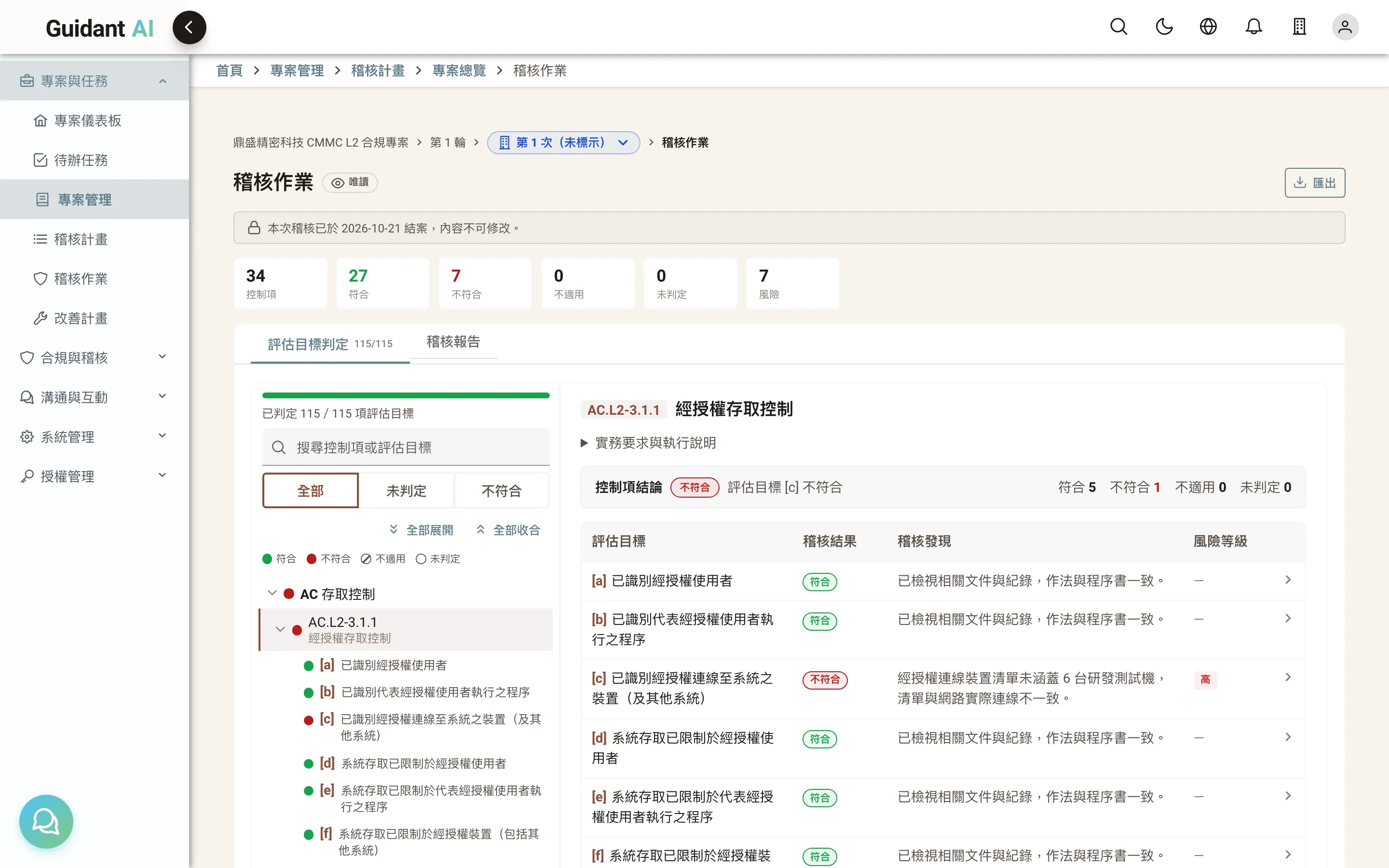Click the 高 risk level badge
Viewport: 1389px width, 868px height.
pos(1205,680)
